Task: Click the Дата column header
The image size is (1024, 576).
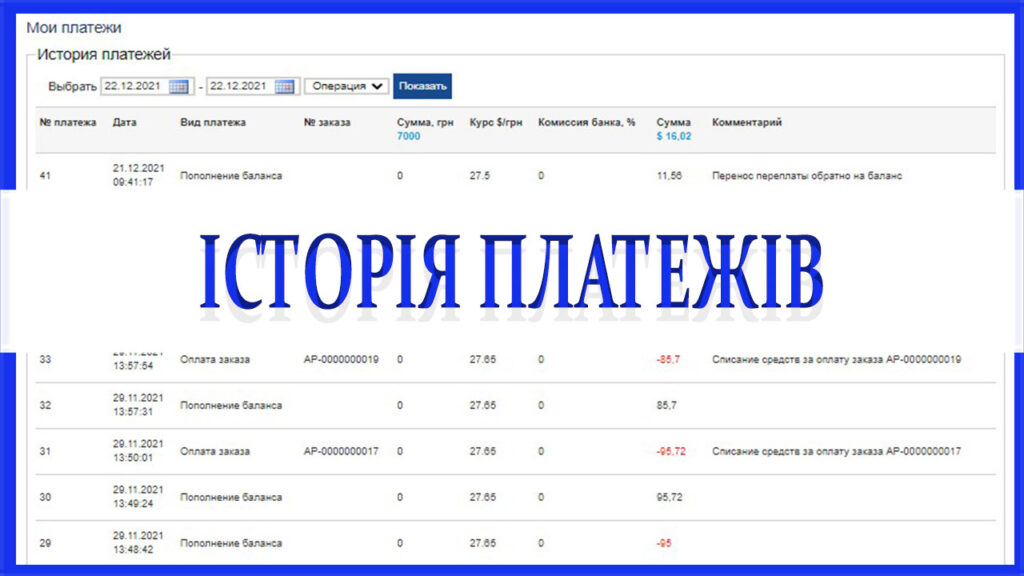Action: coord(125,123)
